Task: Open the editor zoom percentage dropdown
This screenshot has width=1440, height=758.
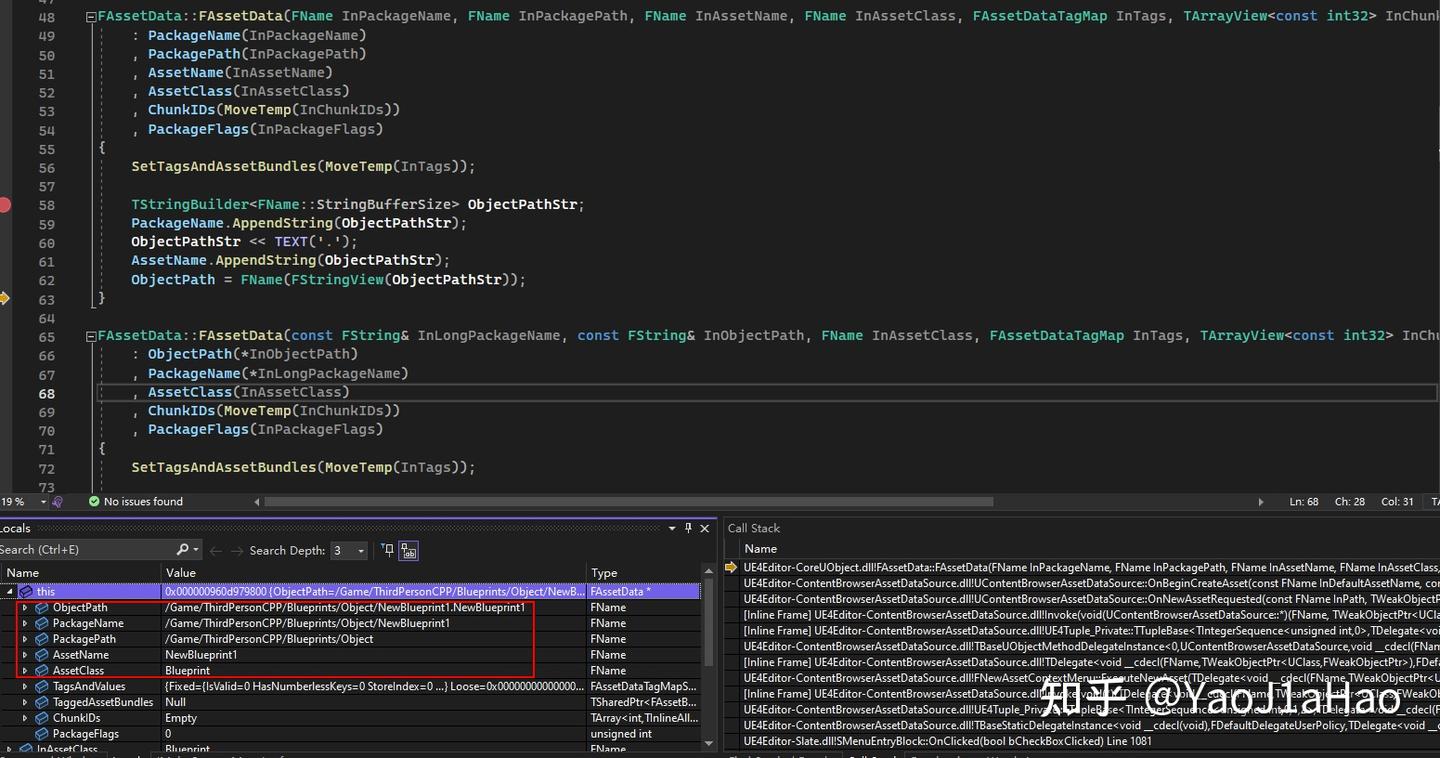Action: (x=42, y=502)
